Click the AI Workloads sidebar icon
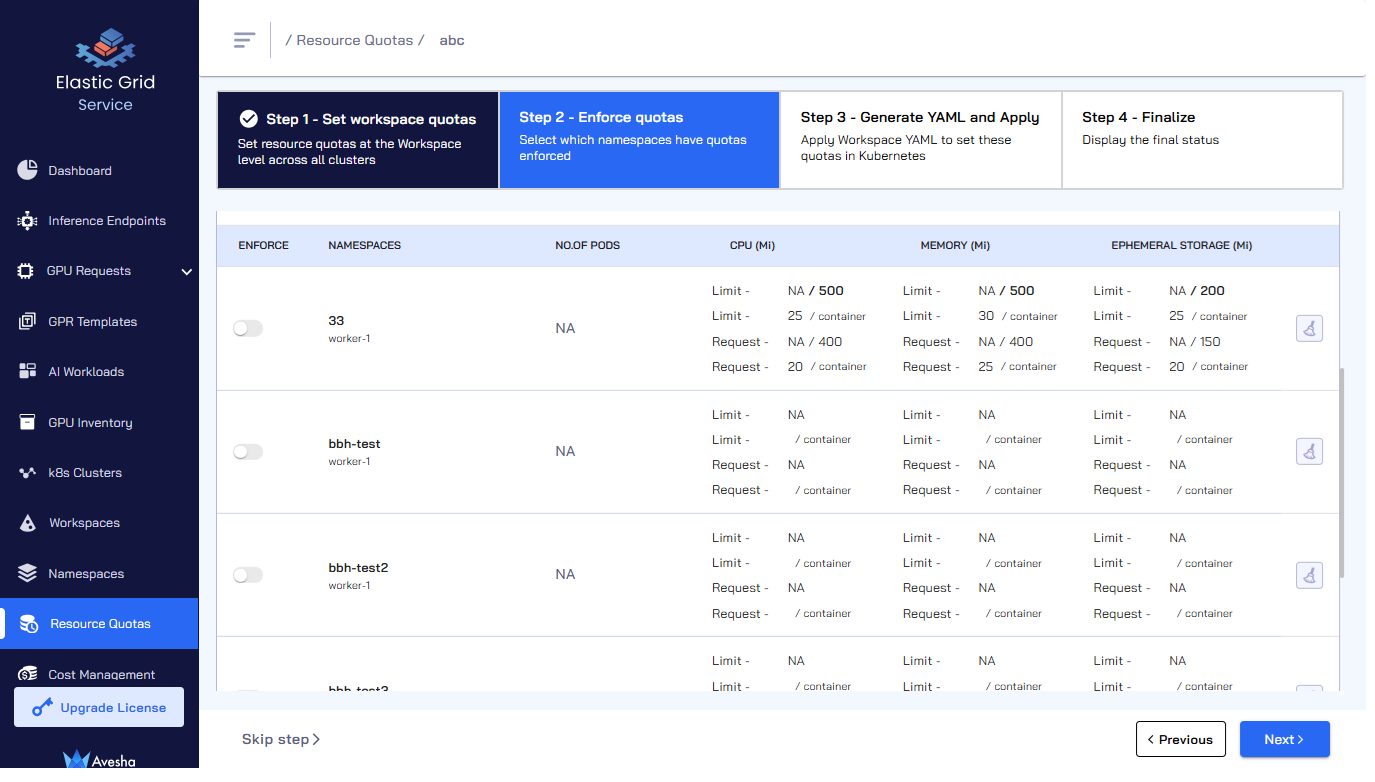 tap(28, 372)
